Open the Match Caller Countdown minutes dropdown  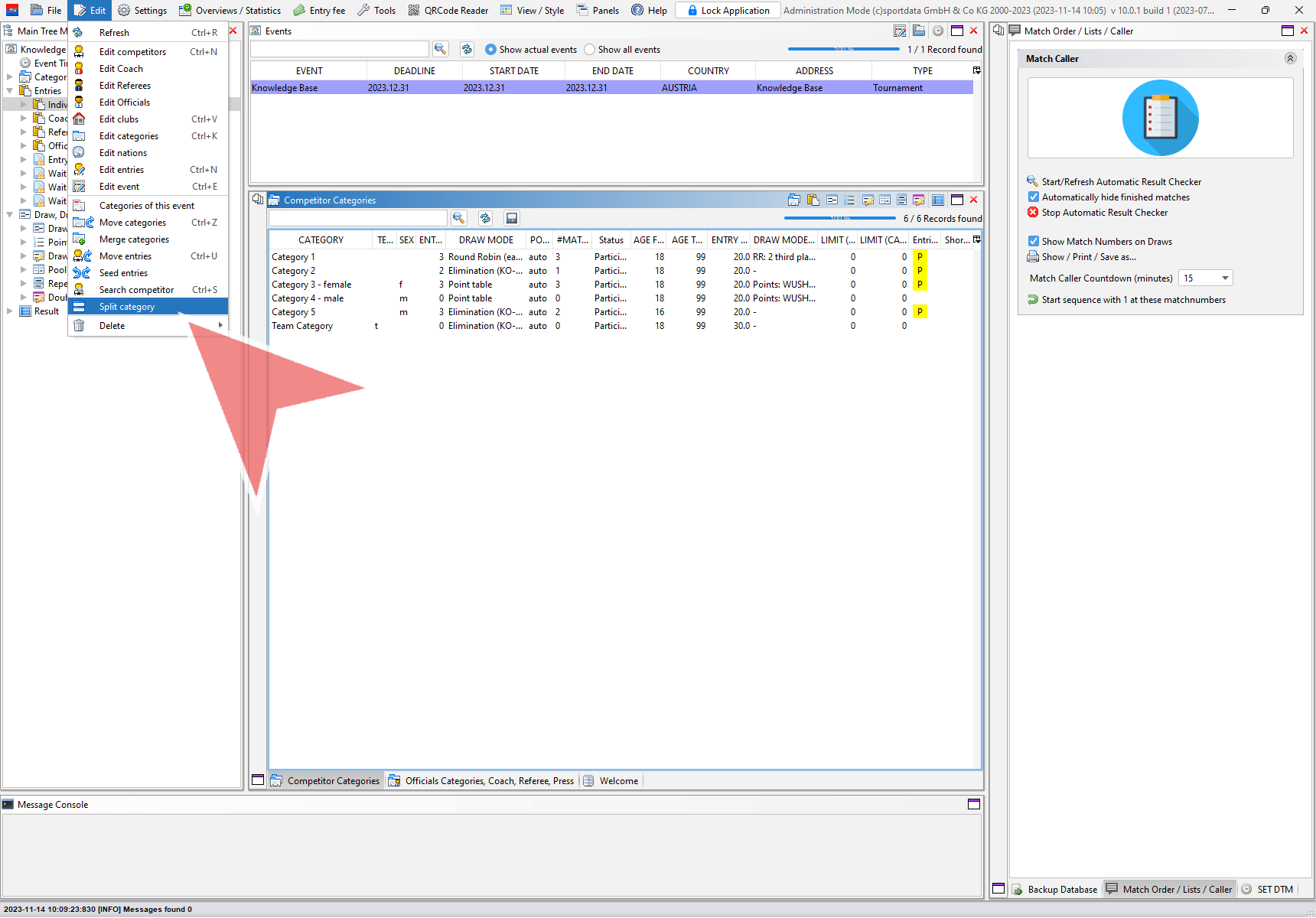pos(1224,278)
